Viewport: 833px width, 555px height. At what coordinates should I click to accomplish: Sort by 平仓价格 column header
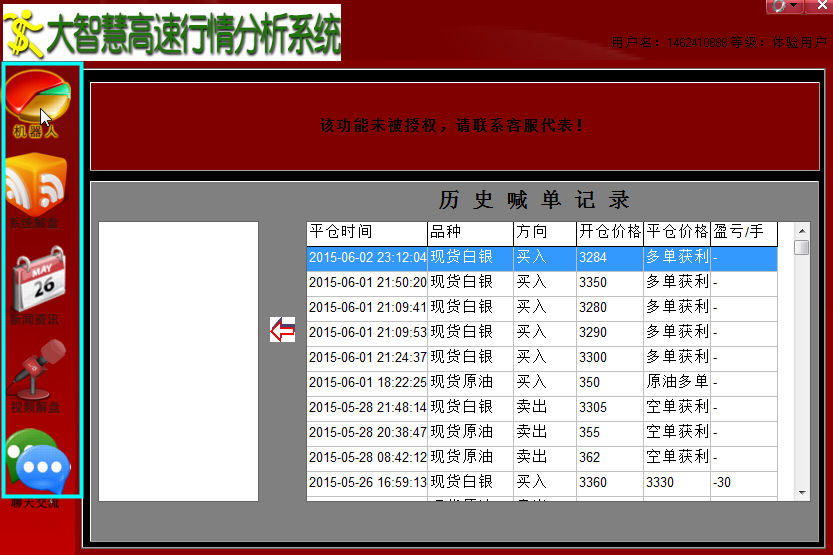click(x=677, y=234)
